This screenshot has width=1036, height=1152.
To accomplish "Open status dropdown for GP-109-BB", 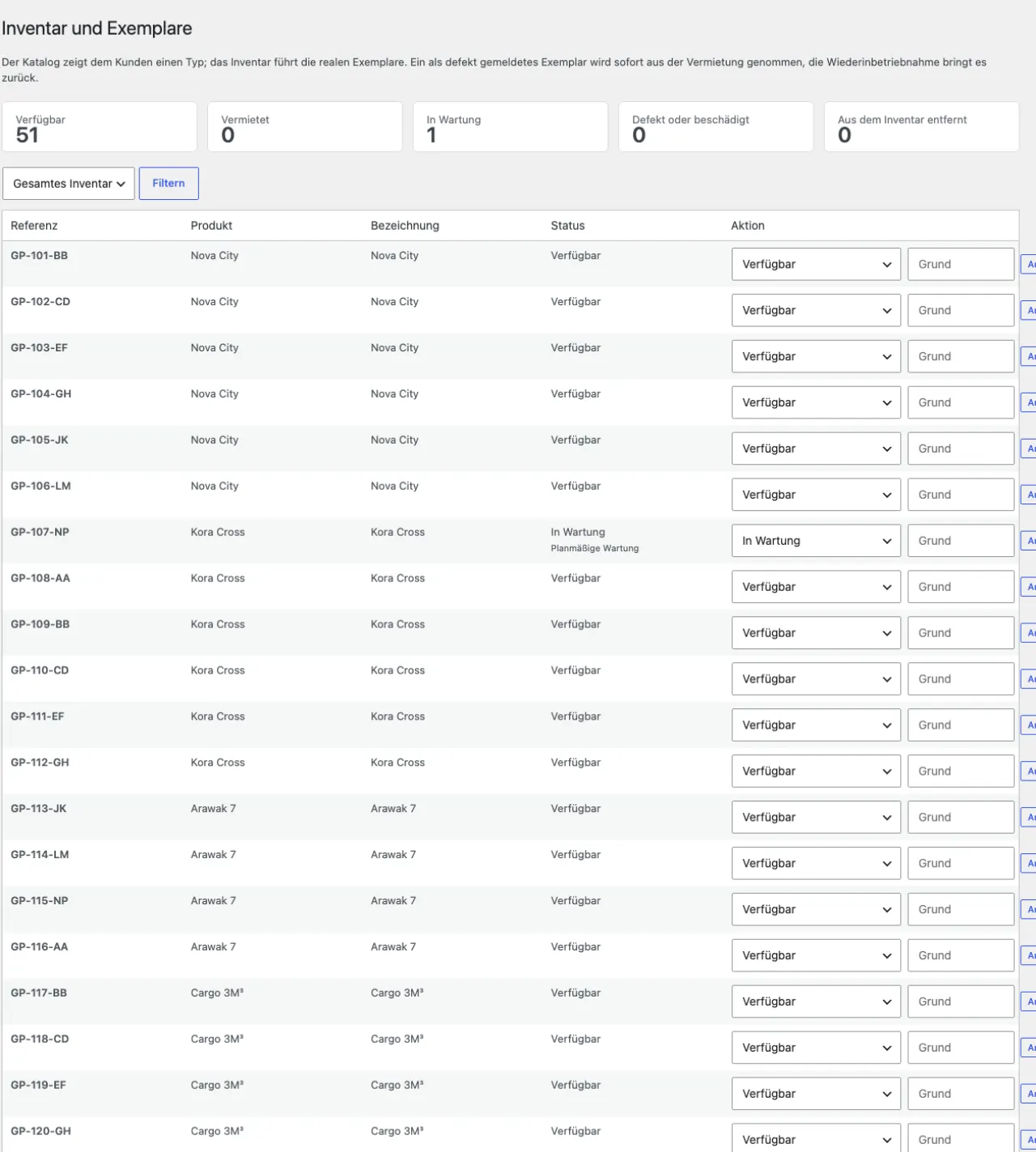I will tap(816, 633).
